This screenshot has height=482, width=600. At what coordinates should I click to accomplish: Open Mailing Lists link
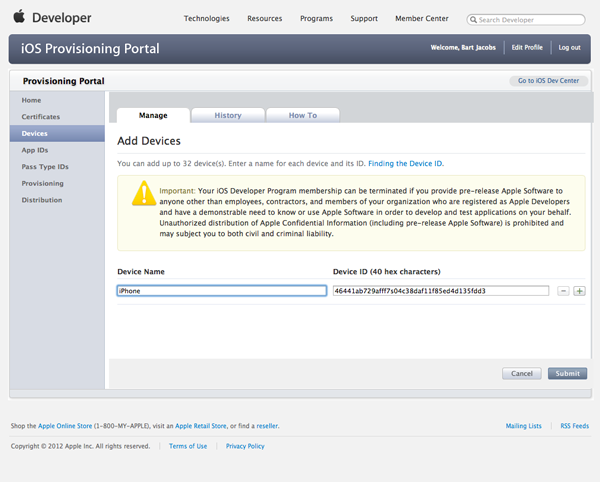click(523, 426)
